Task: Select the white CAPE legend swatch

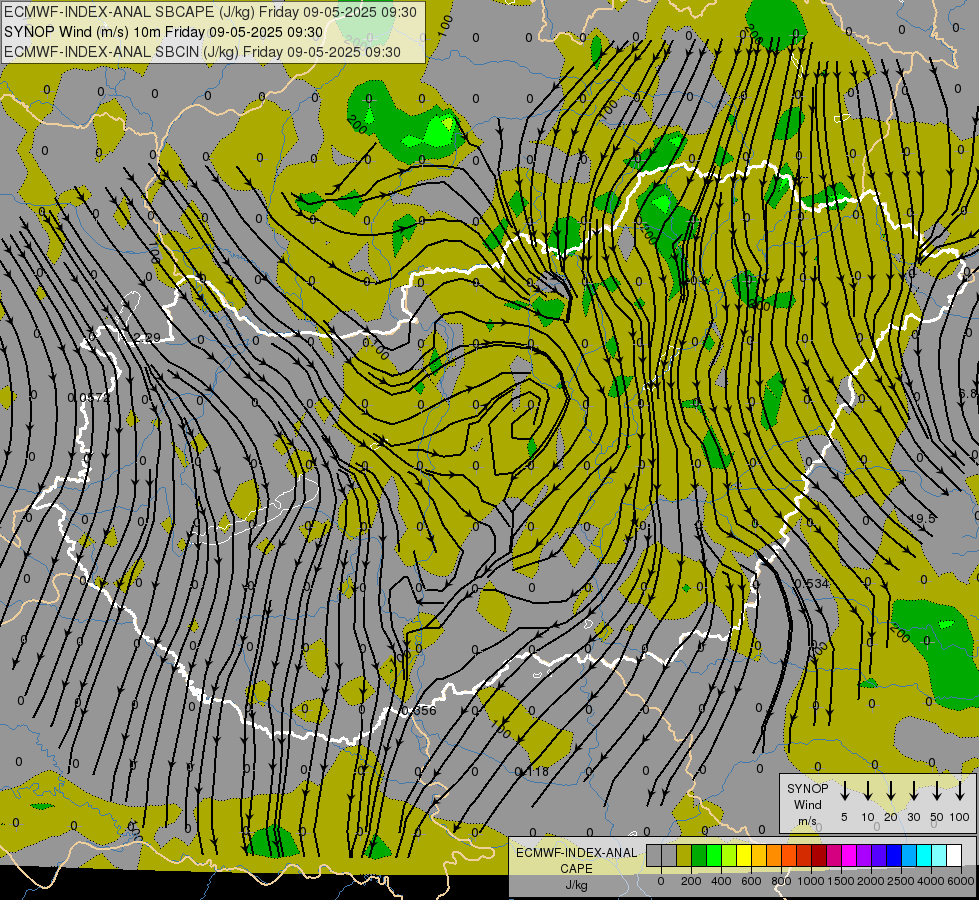Action: pyautogui.click(x=955, y=855)
